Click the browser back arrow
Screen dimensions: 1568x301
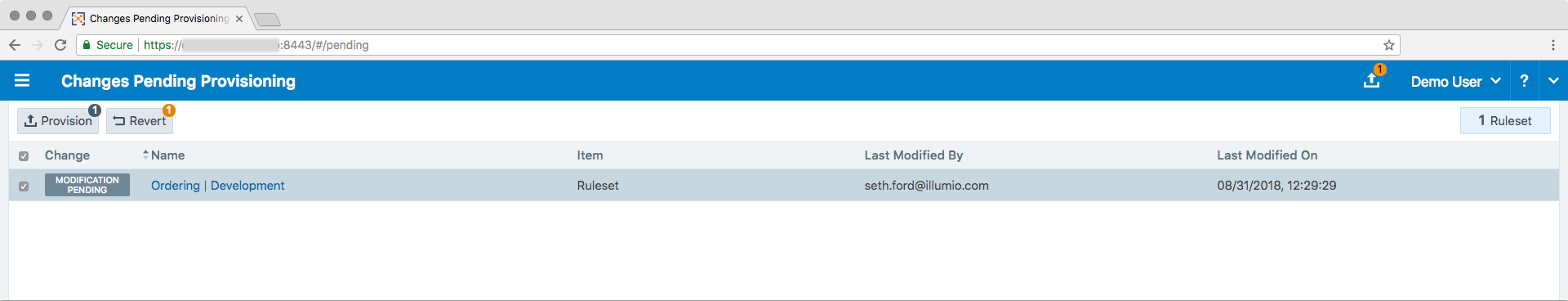(15, 45)
